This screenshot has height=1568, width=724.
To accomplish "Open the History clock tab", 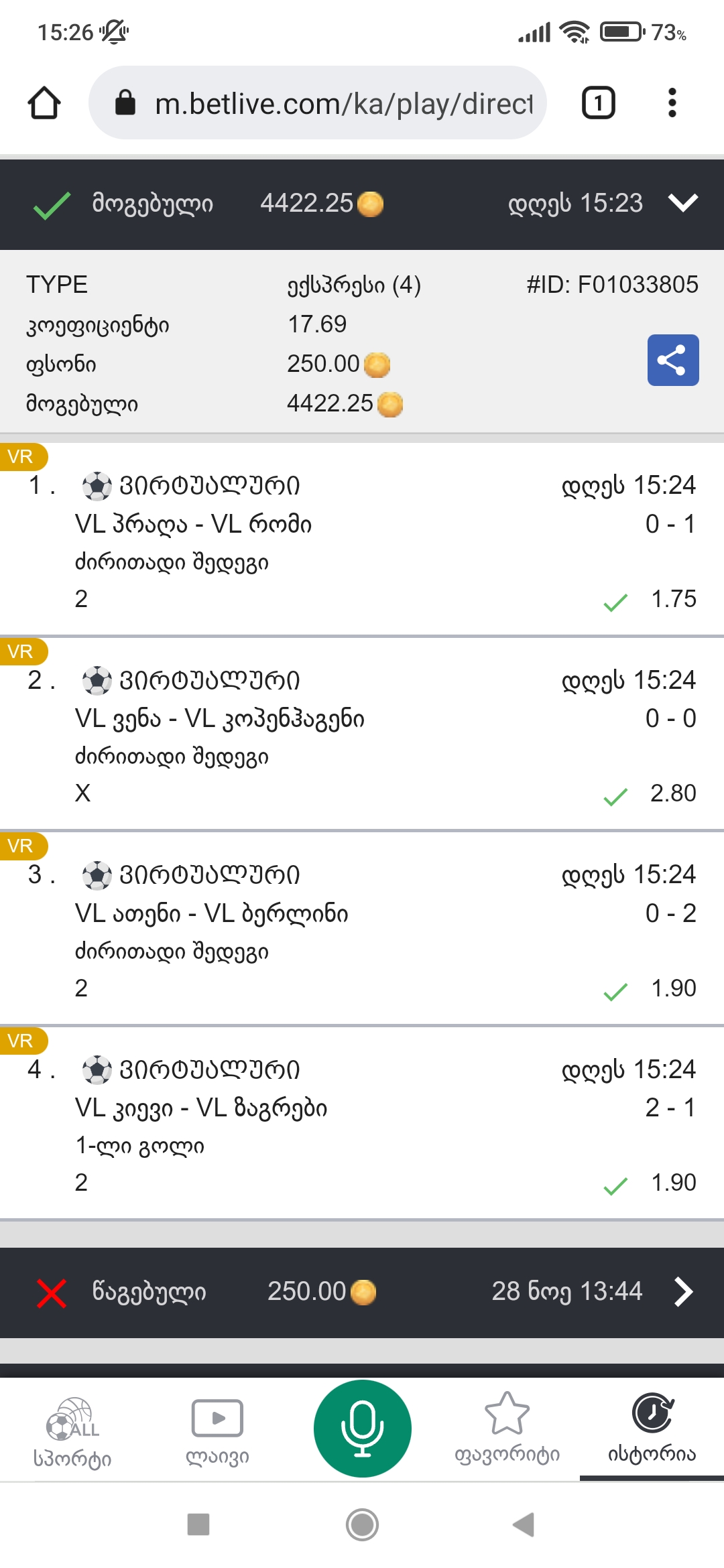I will (x=652, y=1428).
